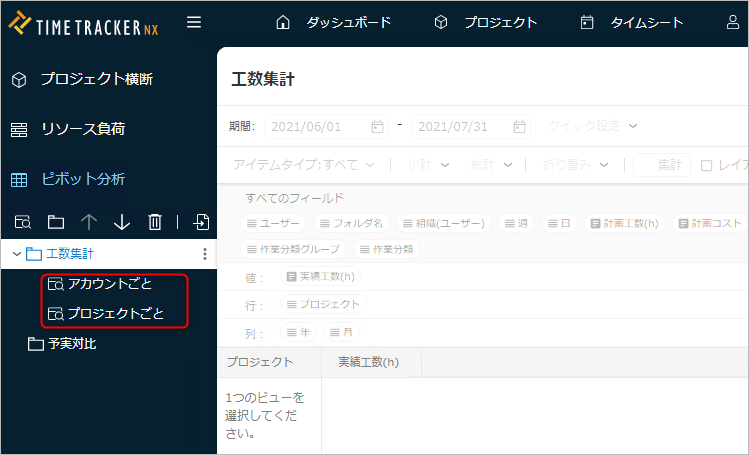The height and width of the screenshot is (455, 749).
Task: Expand the クイック設定 dropdown
Action: click(x=592, y=126)
